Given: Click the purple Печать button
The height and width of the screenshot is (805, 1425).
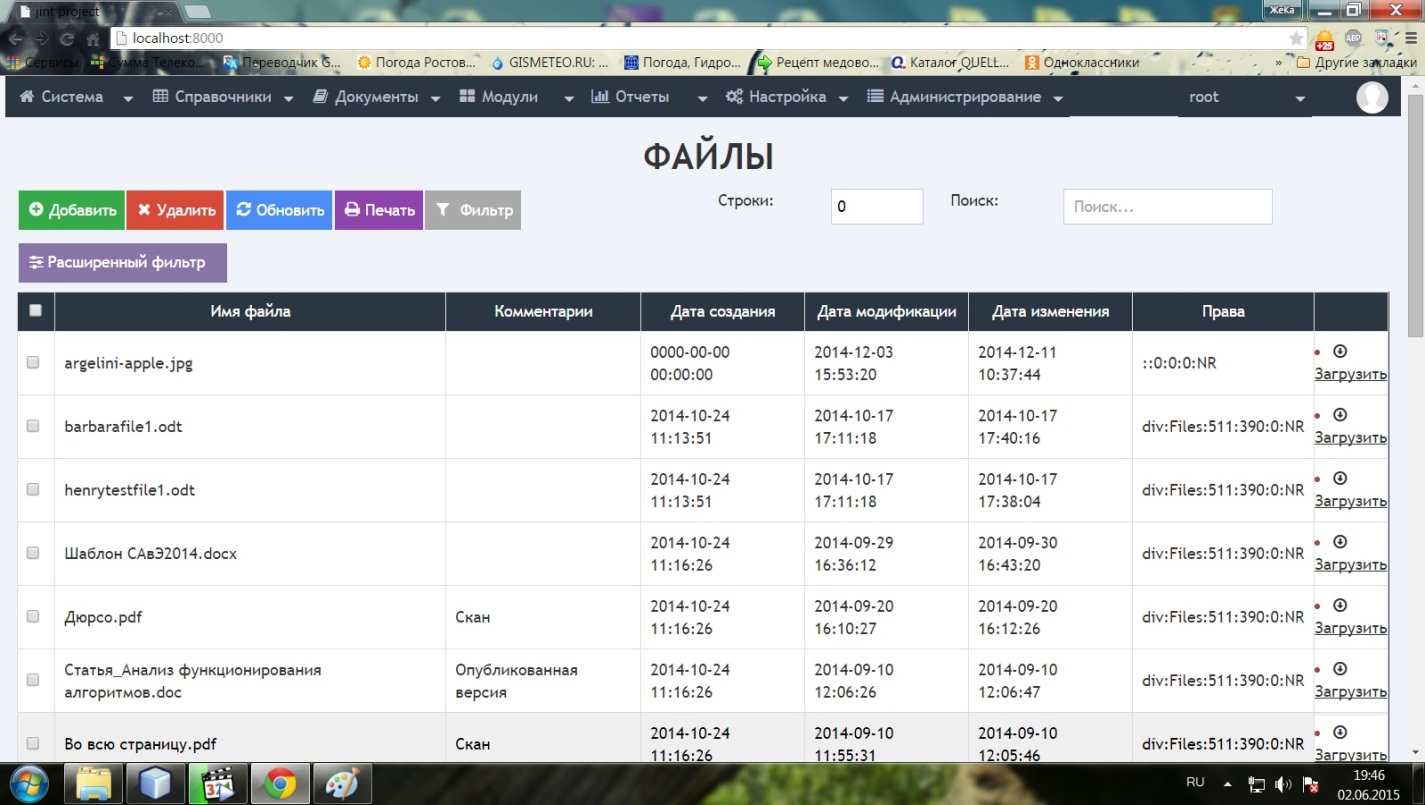Looking at the screenshot, I should 379,210.
